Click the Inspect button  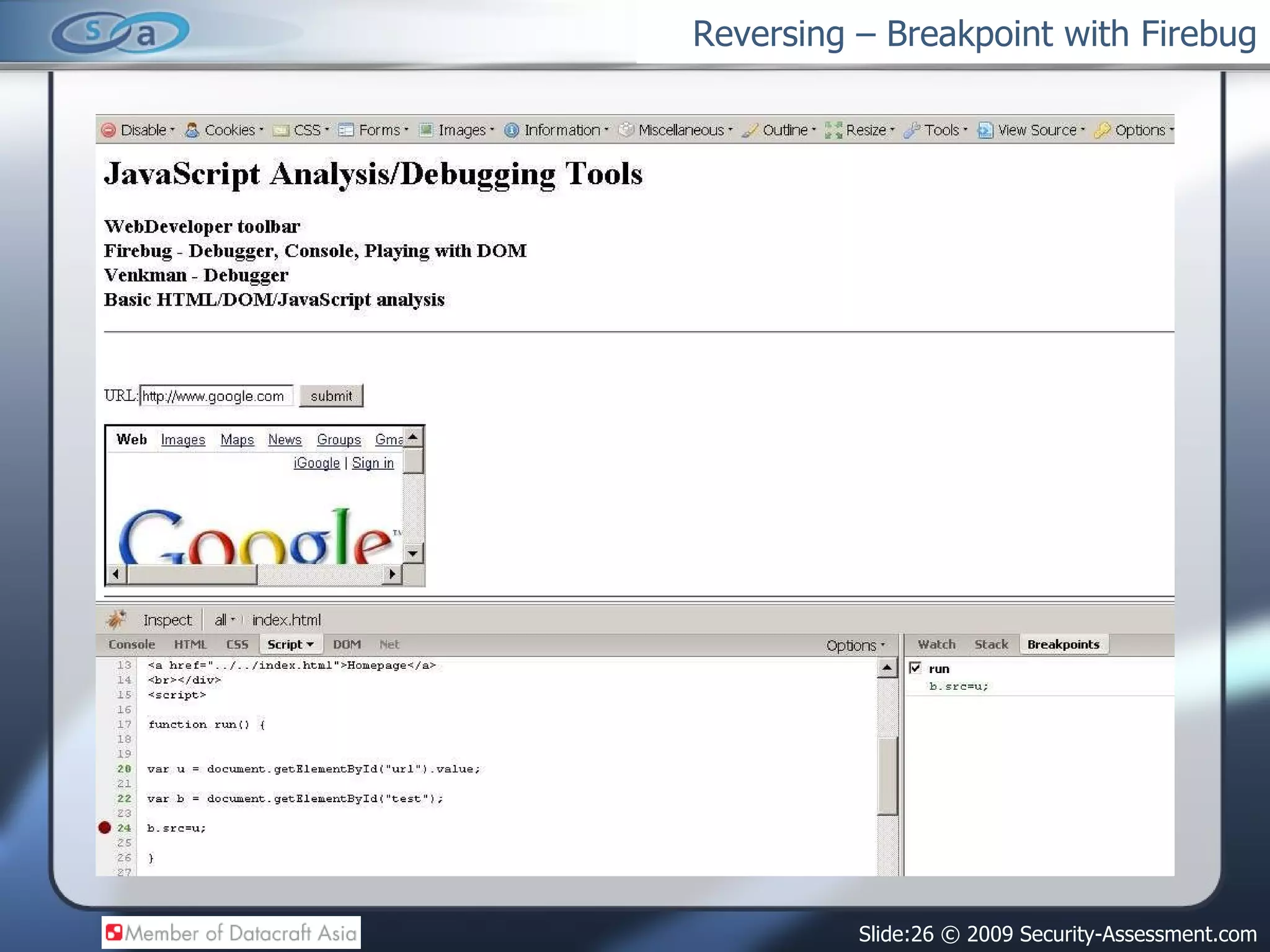(167, 620)
